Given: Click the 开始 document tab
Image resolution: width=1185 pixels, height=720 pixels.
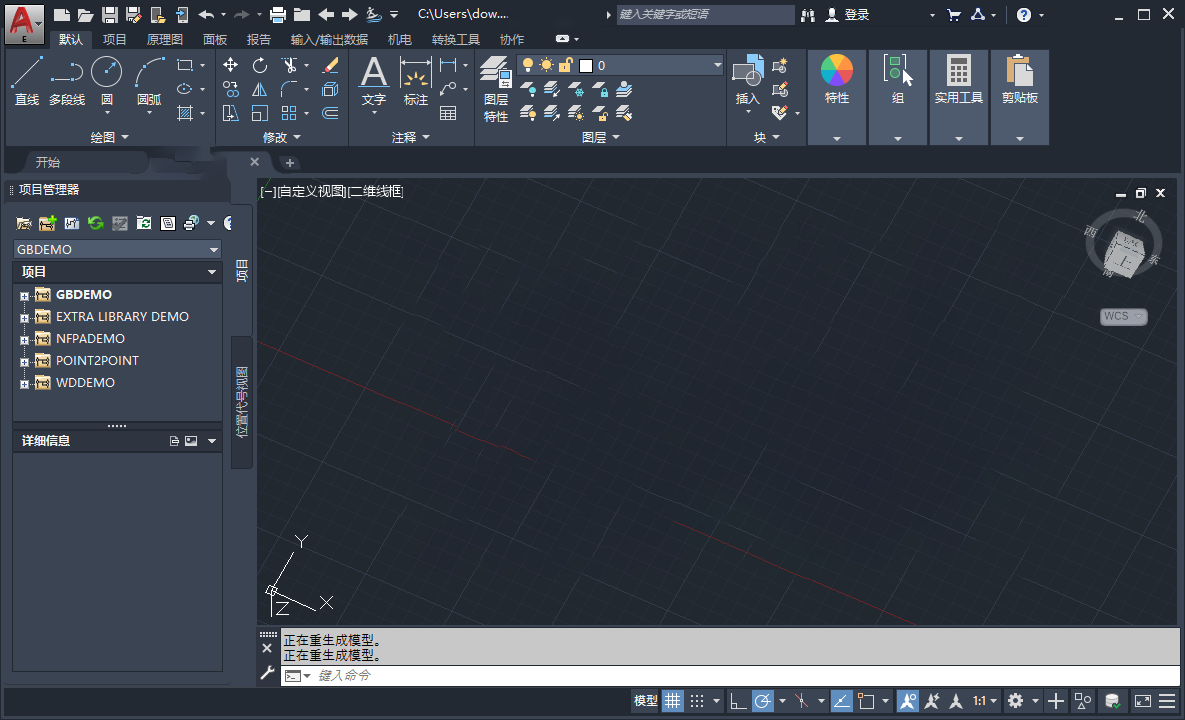Looking at the screenshot, I should 48,162.
